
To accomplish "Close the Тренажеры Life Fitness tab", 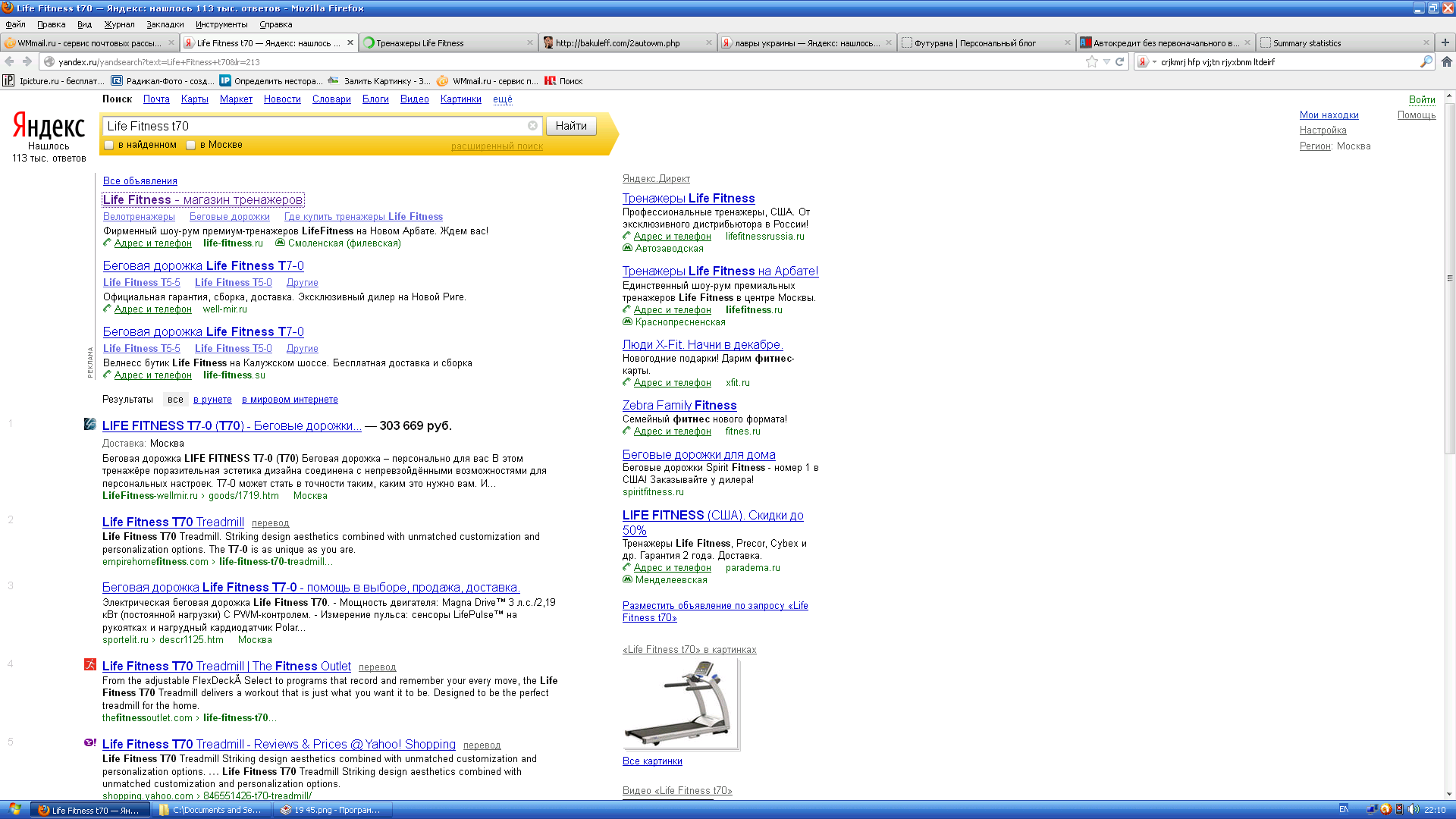I will pos(530,42).
